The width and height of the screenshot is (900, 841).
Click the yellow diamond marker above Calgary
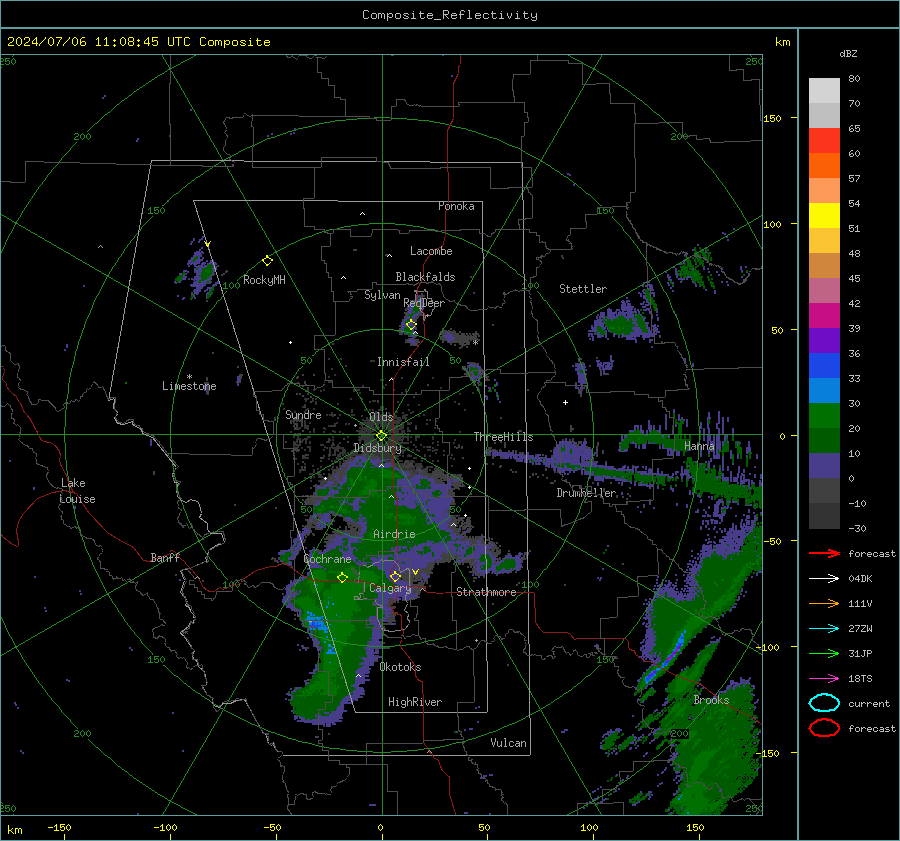(395, 576)
